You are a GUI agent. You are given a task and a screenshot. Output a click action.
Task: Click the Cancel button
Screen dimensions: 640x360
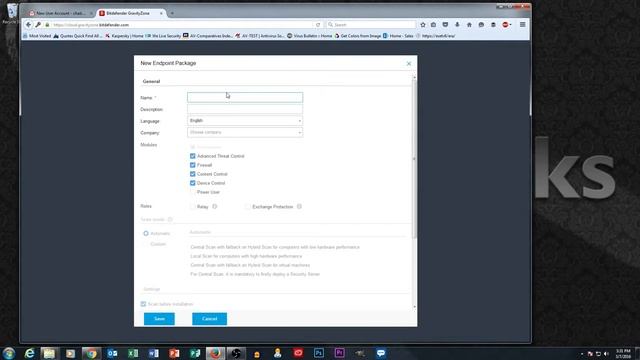point(209,319)
